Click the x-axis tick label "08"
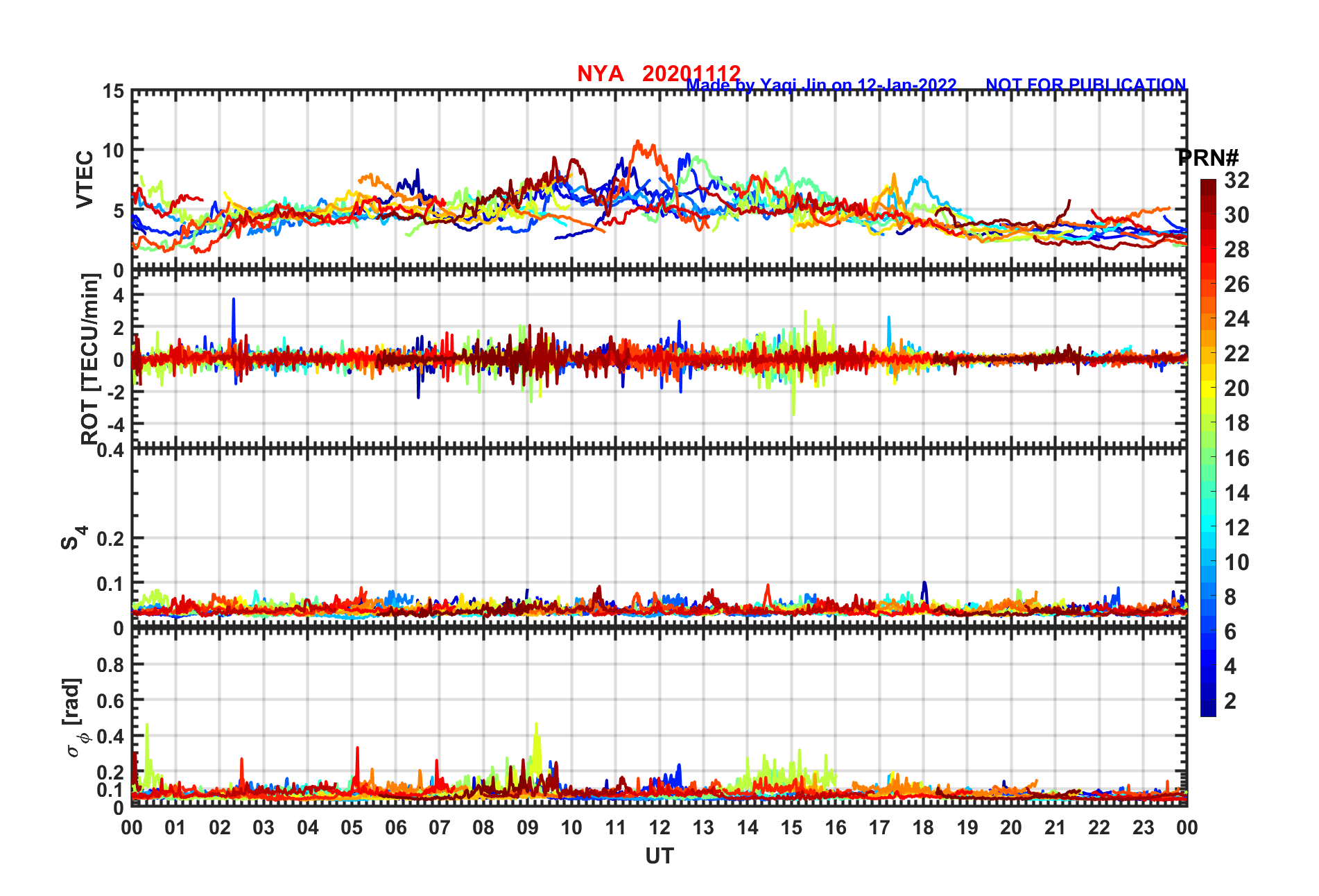Screen dimensions: 1319x896 coord(483,828)
